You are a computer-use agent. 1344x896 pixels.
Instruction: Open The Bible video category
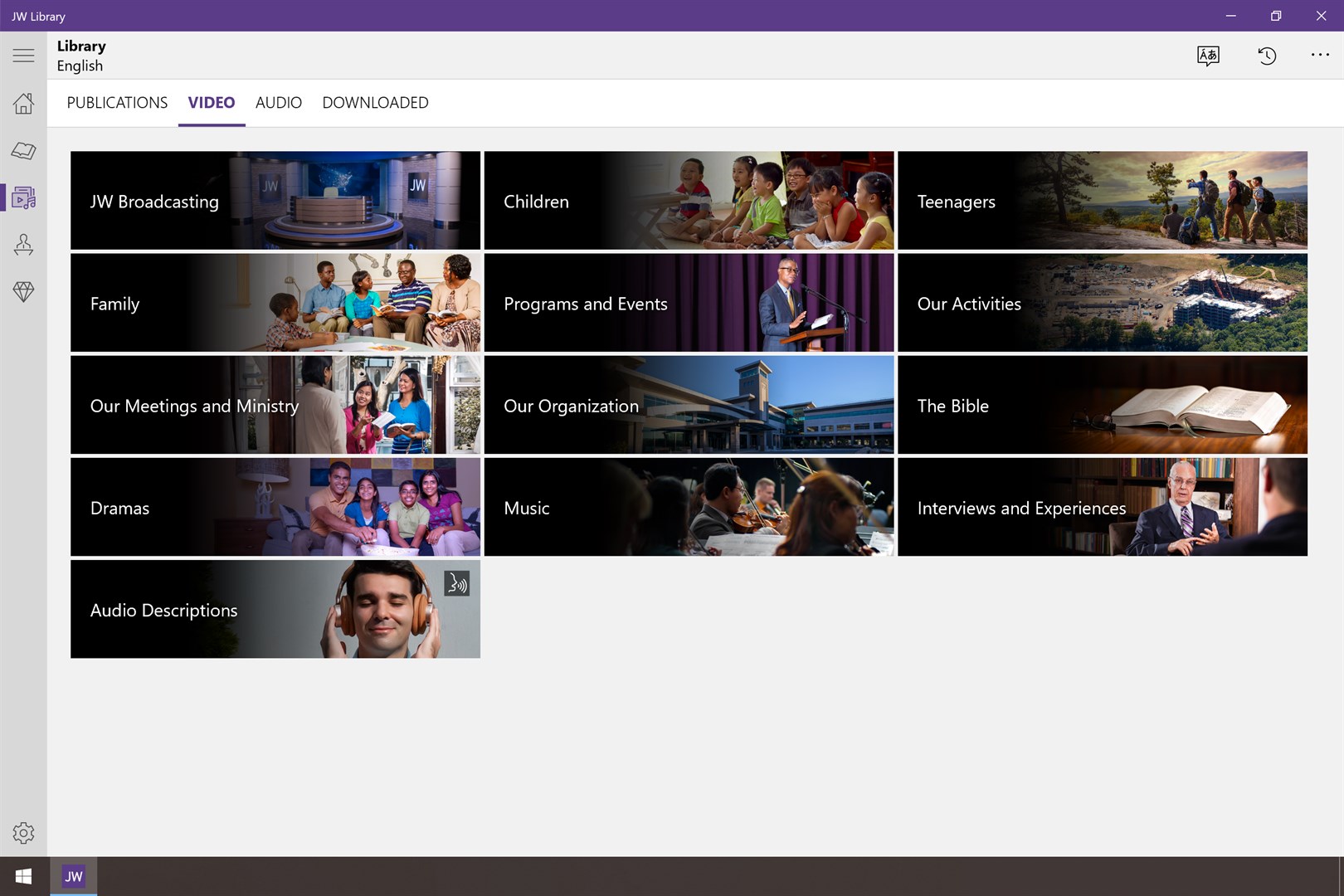[1103, 405]
